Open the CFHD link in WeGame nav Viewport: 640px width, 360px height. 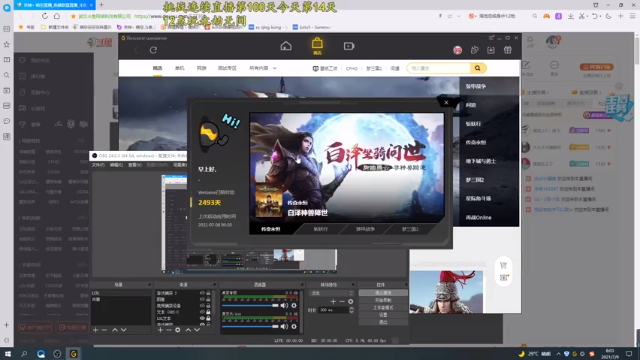(x=351, y=68)
